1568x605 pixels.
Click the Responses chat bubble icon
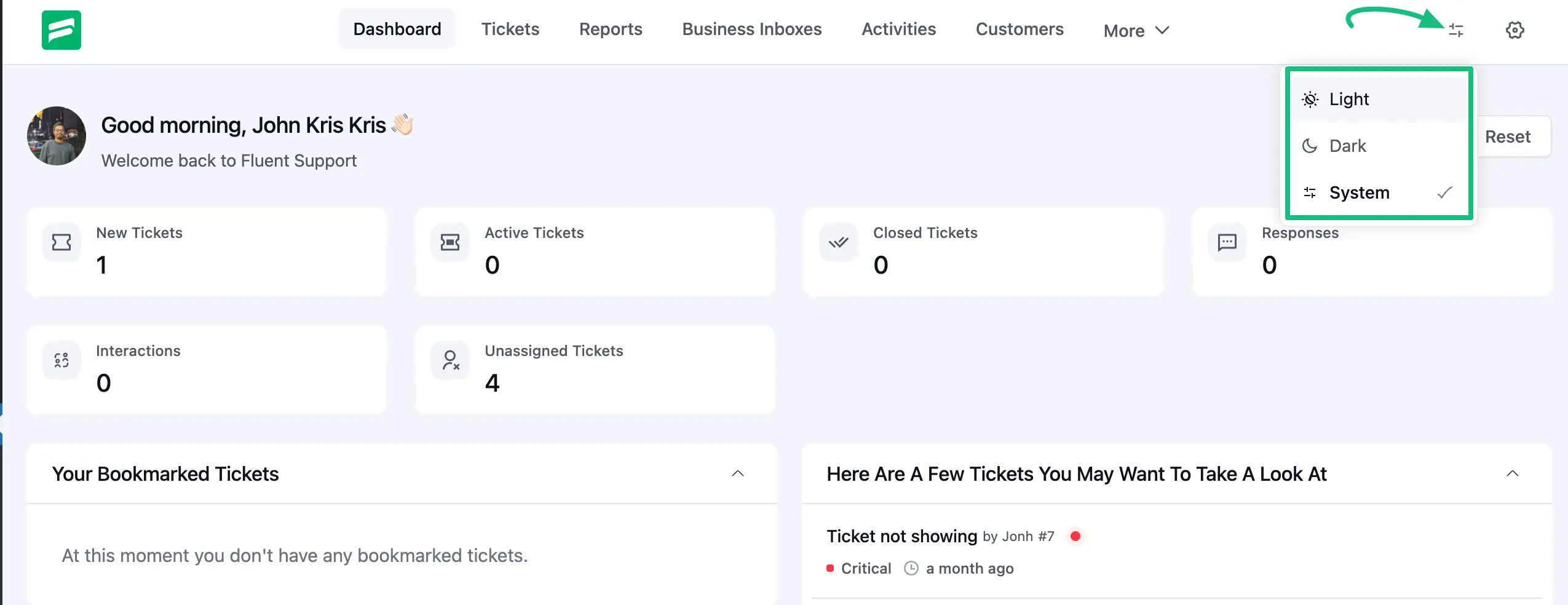1227,242
